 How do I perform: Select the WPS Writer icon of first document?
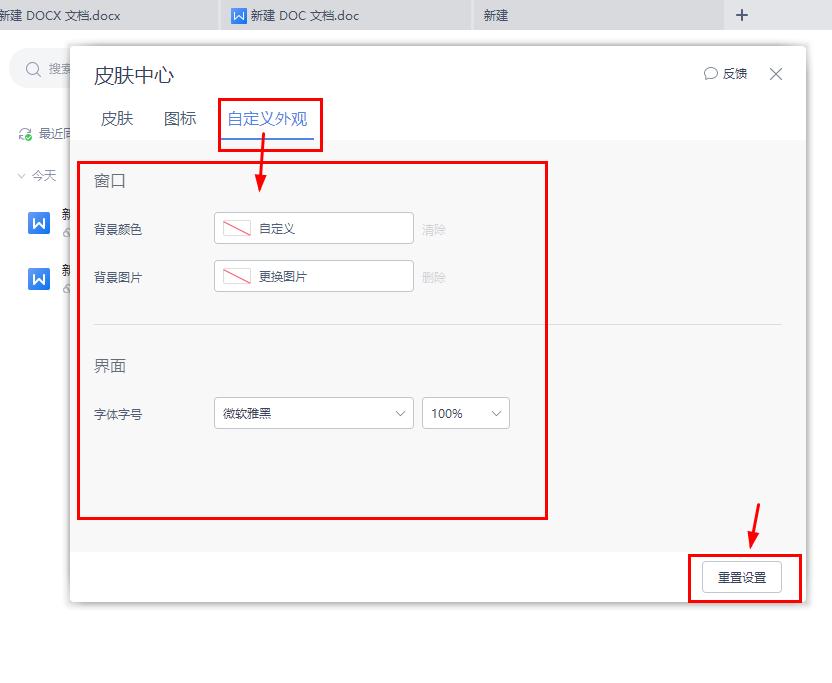pos(38,222)
